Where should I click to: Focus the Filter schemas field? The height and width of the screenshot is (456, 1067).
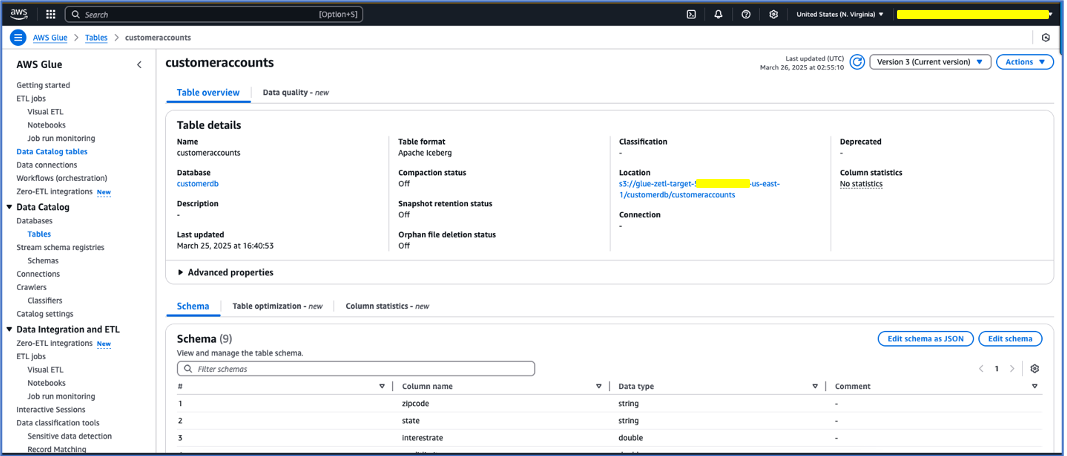pyautogui.click(x=356, y=369)
